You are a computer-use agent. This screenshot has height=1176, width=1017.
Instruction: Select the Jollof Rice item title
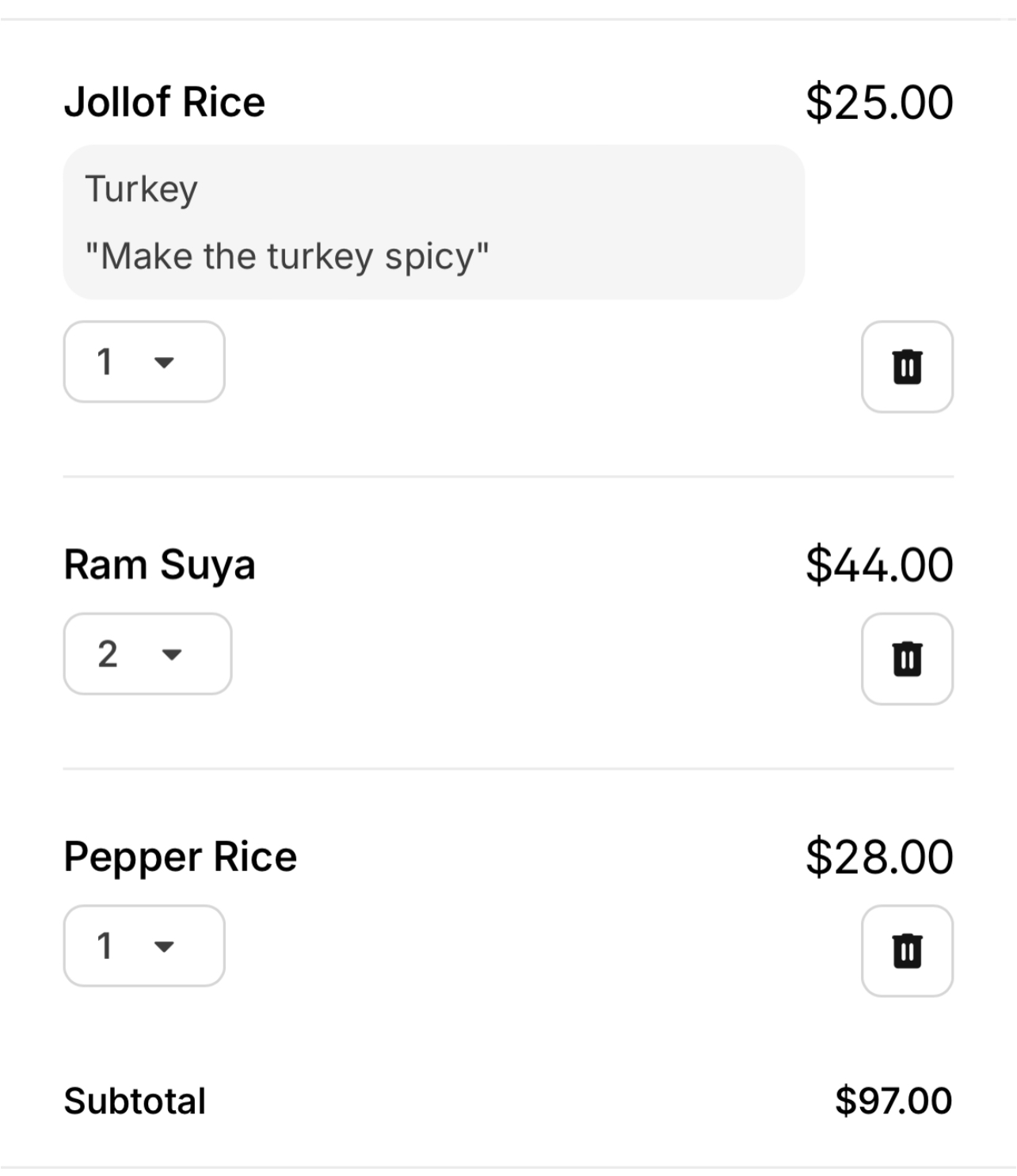(164, 102)
